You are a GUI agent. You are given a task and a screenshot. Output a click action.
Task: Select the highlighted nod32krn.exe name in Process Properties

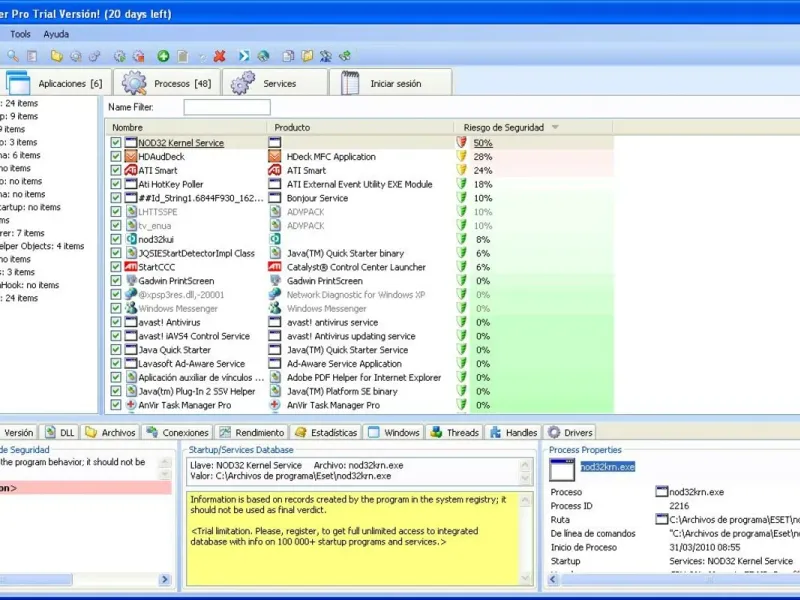pyautogui.click(x=607, y=466)
